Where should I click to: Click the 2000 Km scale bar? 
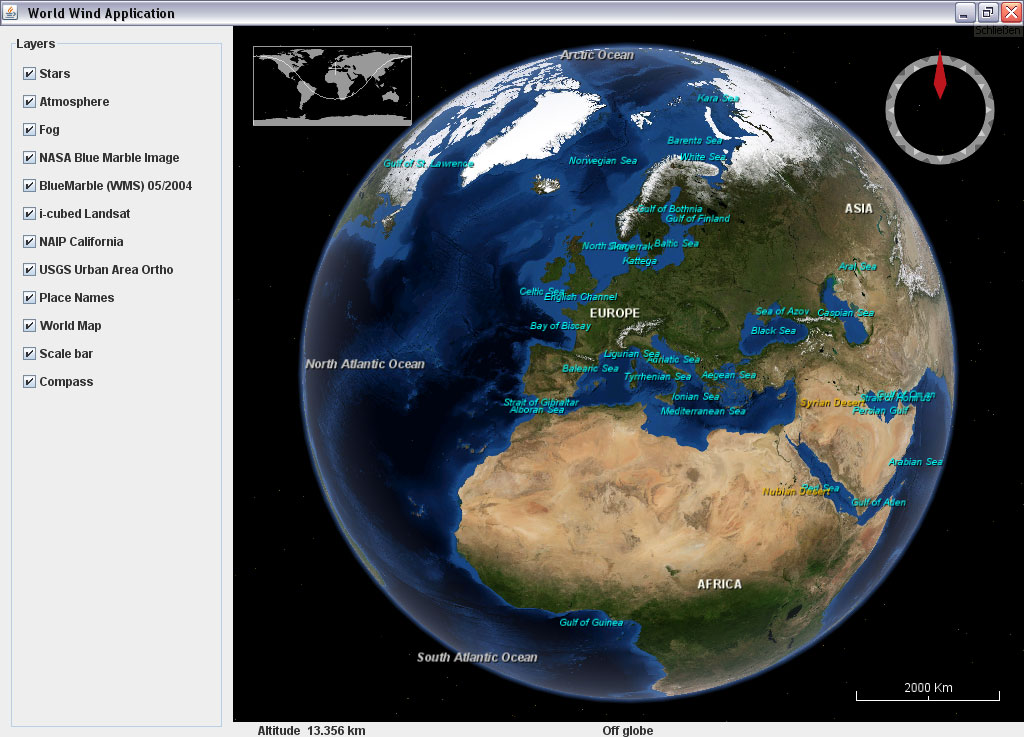[x=928, y=692]
